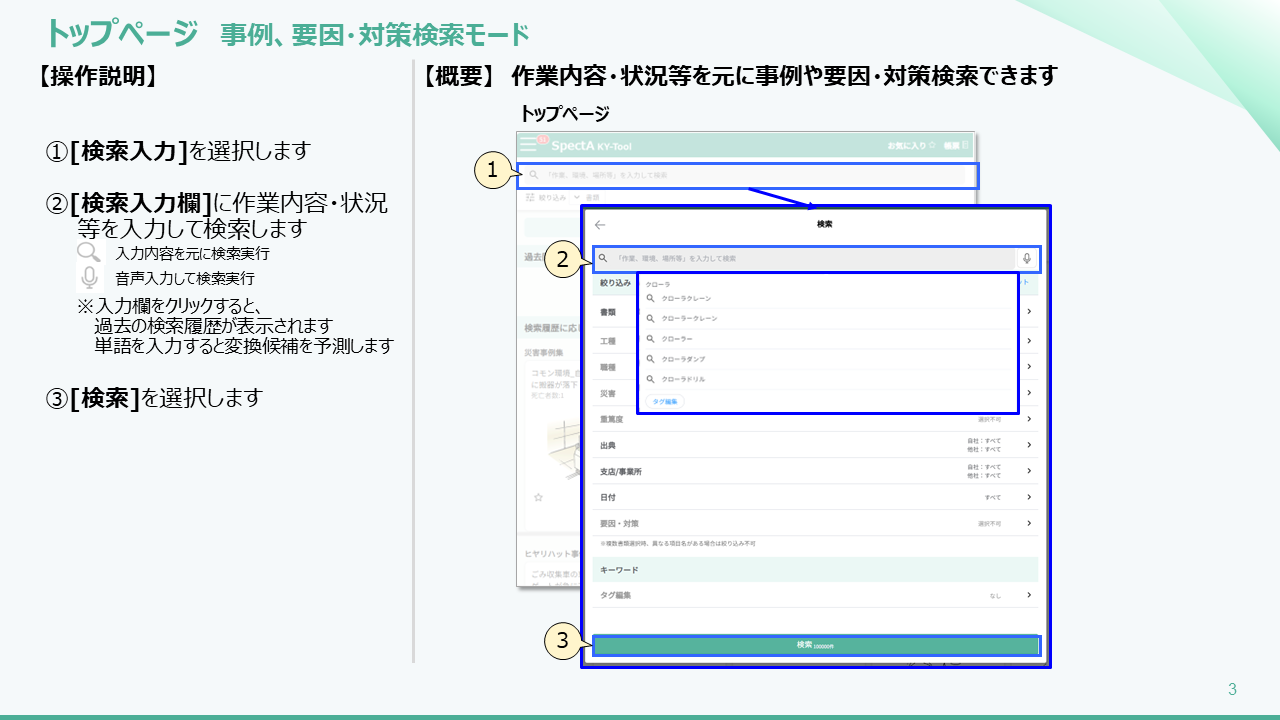Open the hamburger menu in SpectA header
The image size is (1280, 720).
click(528, 145)
